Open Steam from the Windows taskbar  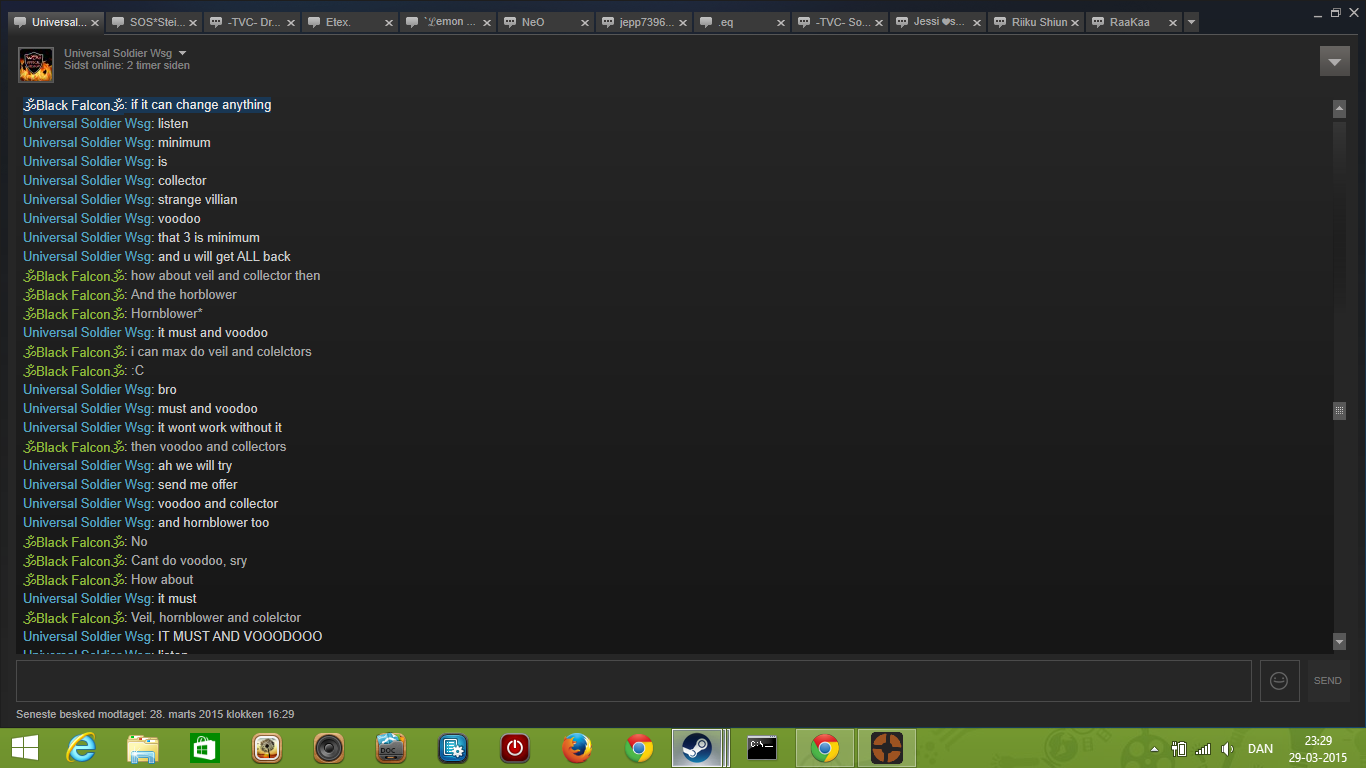pos(697,748)
